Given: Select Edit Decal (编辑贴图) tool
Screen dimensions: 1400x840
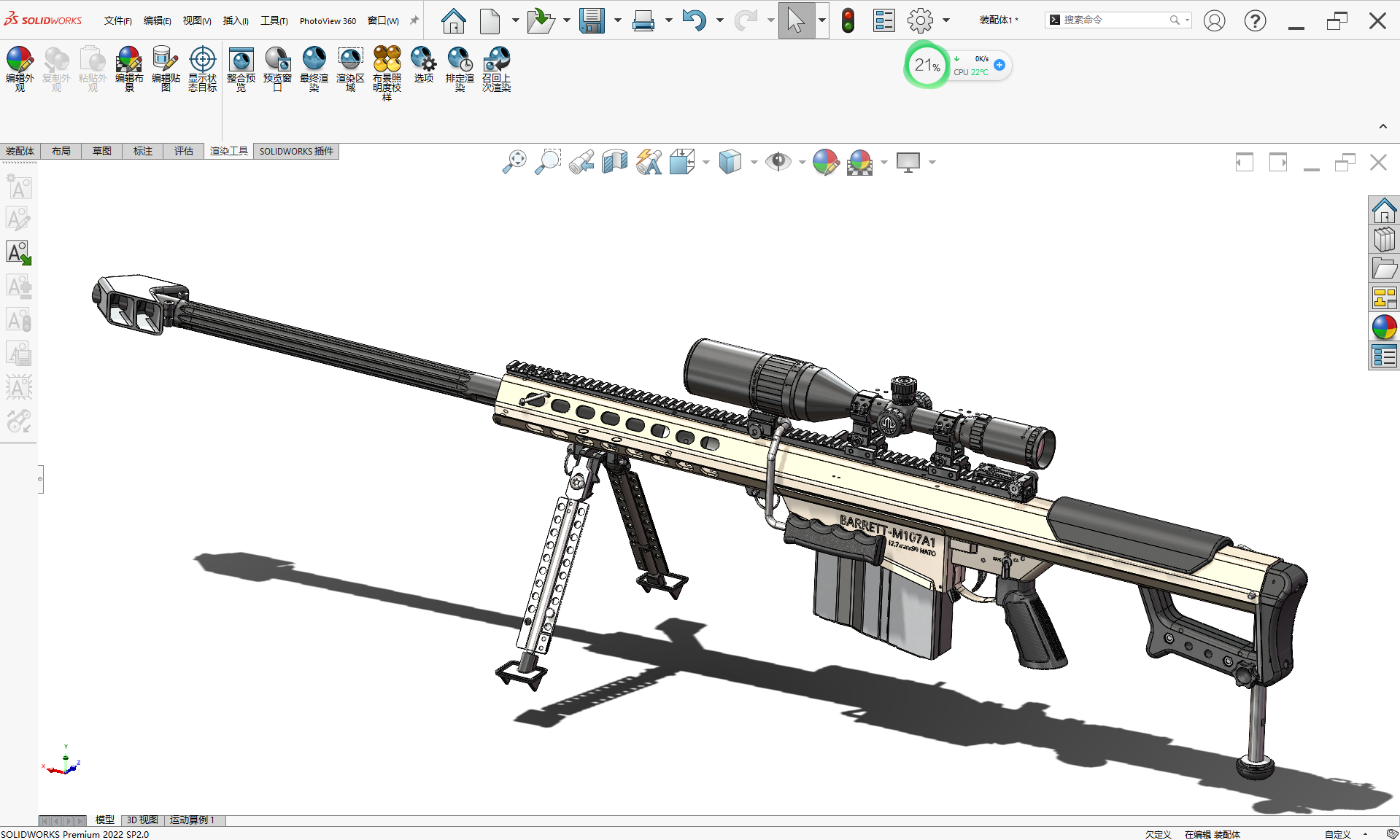Looking at the screenshot, I should coord(166,69).
